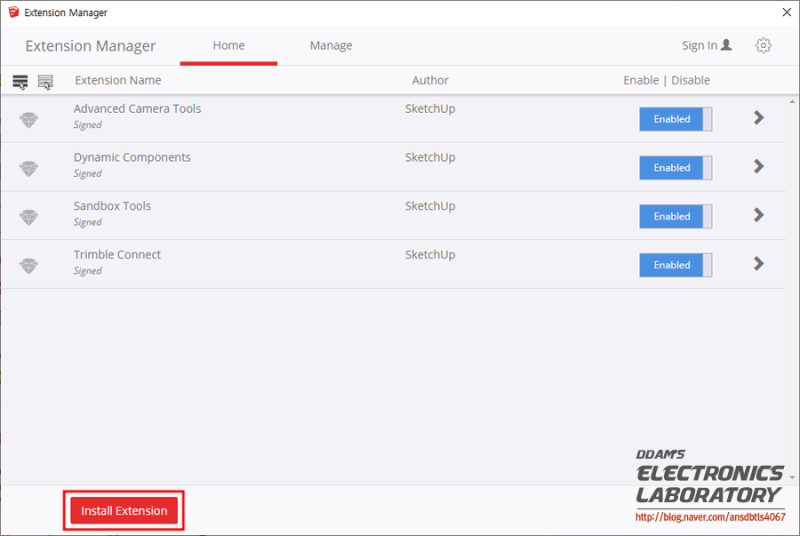Click the gem icon for Advanced Camera Tools
The width and height of the screenshot is (800, 536).
(29, 120)
